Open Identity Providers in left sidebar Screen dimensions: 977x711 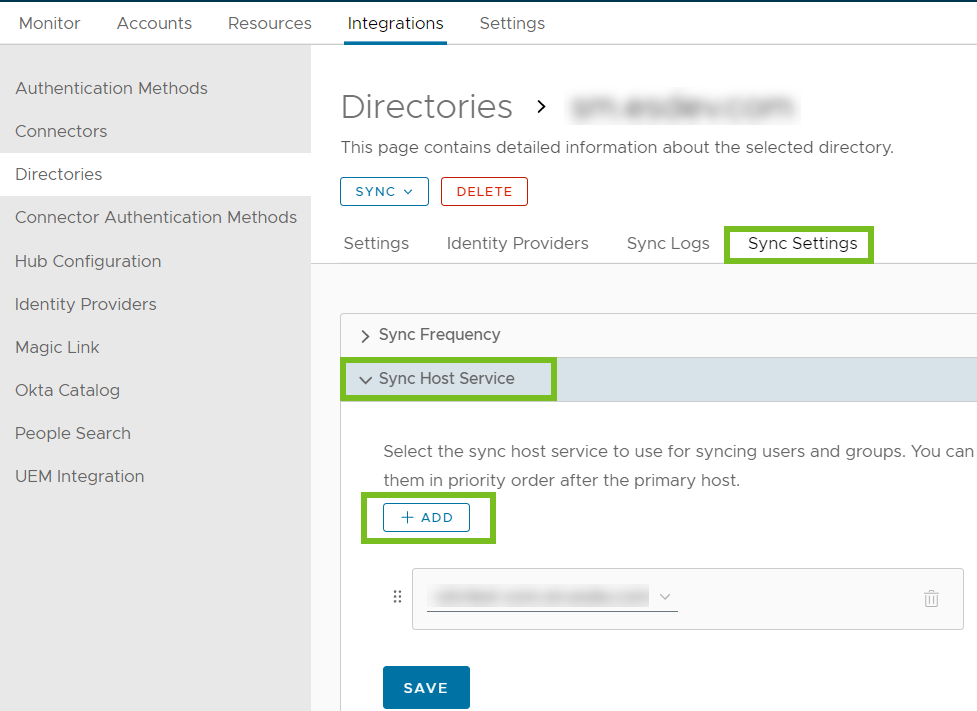tap(86, 304)
